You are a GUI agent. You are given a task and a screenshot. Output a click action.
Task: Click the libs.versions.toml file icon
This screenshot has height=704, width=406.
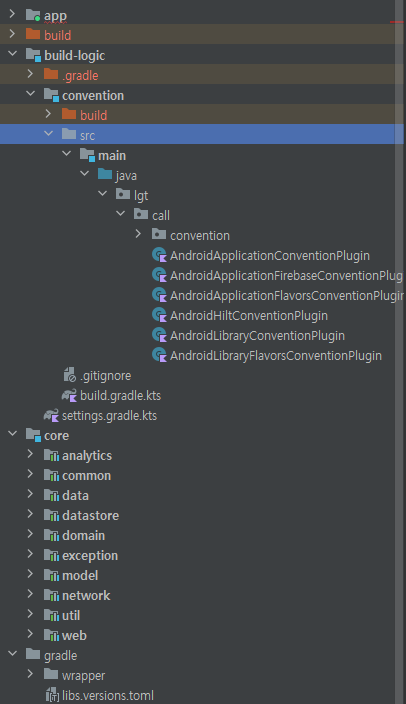click(x=52, y=695)
